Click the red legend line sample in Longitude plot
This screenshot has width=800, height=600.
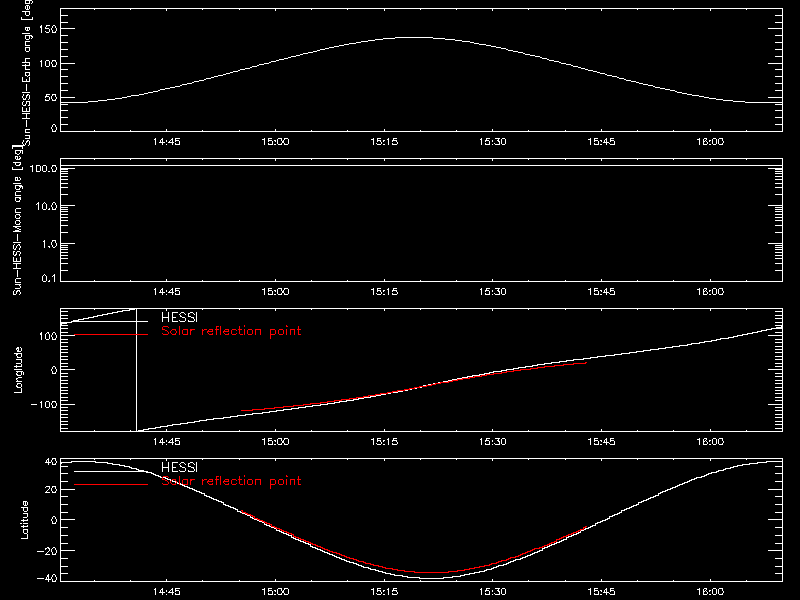[111, 335]
